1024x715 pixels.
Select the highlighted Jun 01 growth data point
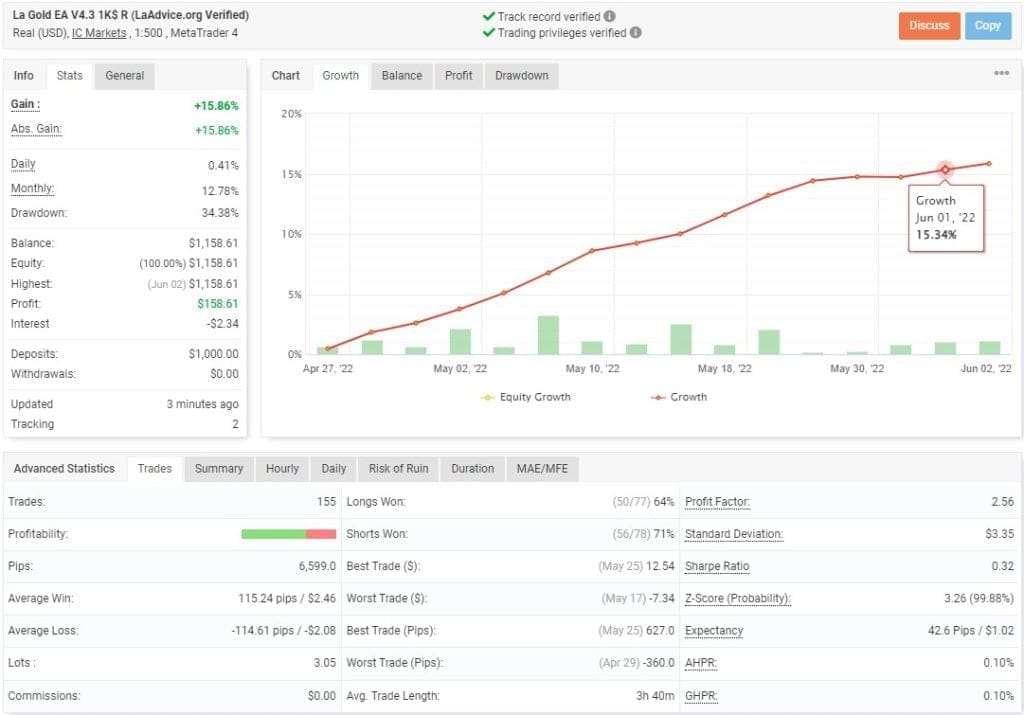coord(943,169)
